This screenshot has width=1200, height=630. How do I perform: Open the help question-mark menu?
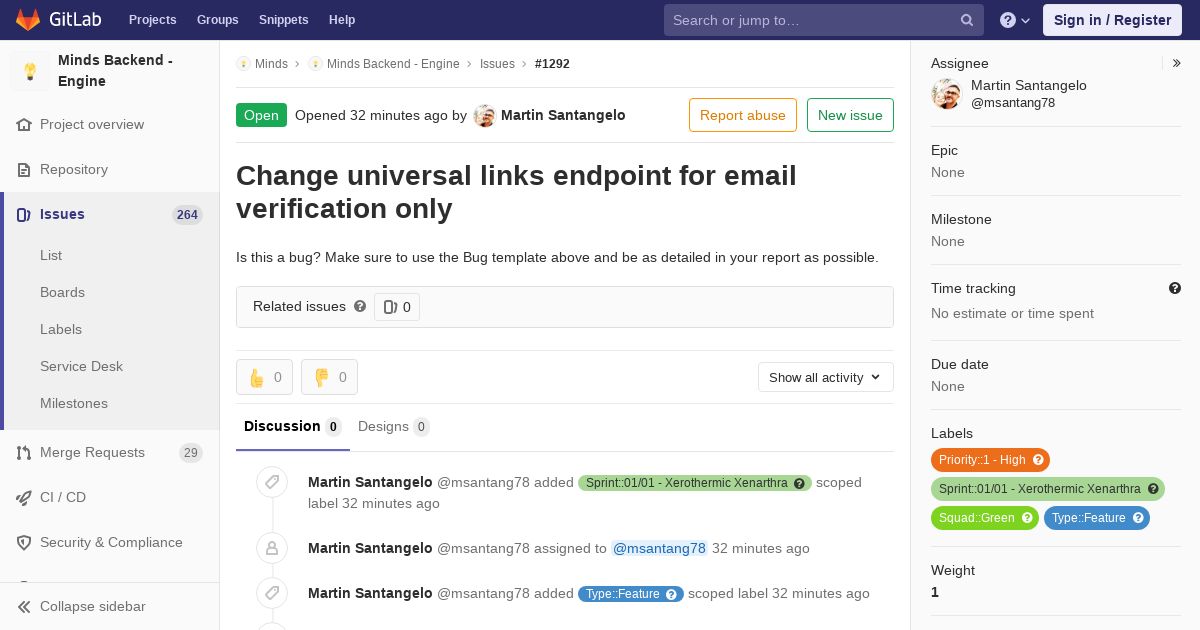click(x=1015, y=20)
